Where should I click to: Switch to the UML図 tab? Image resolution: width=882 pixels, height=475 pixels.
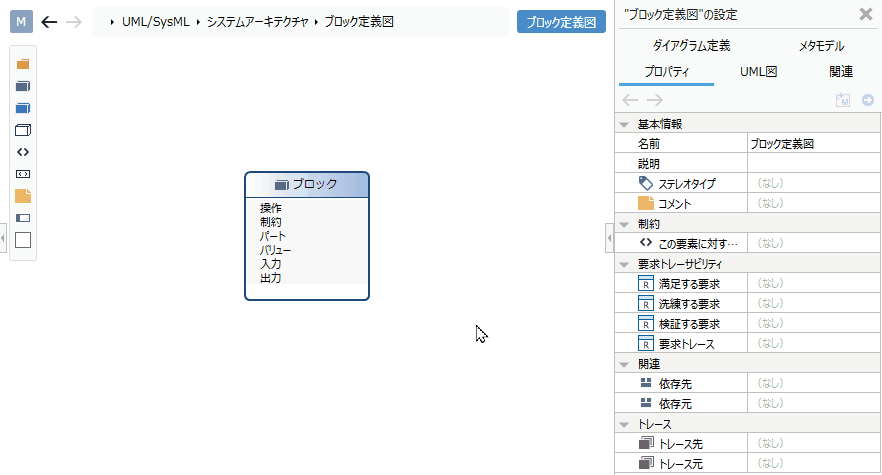point(758,72)
